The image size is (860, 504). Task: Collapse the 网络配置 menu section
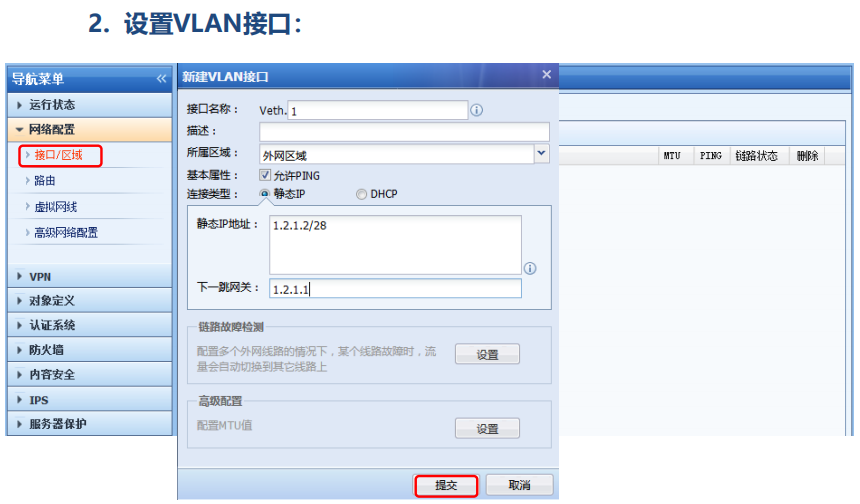tap(90, 129)
